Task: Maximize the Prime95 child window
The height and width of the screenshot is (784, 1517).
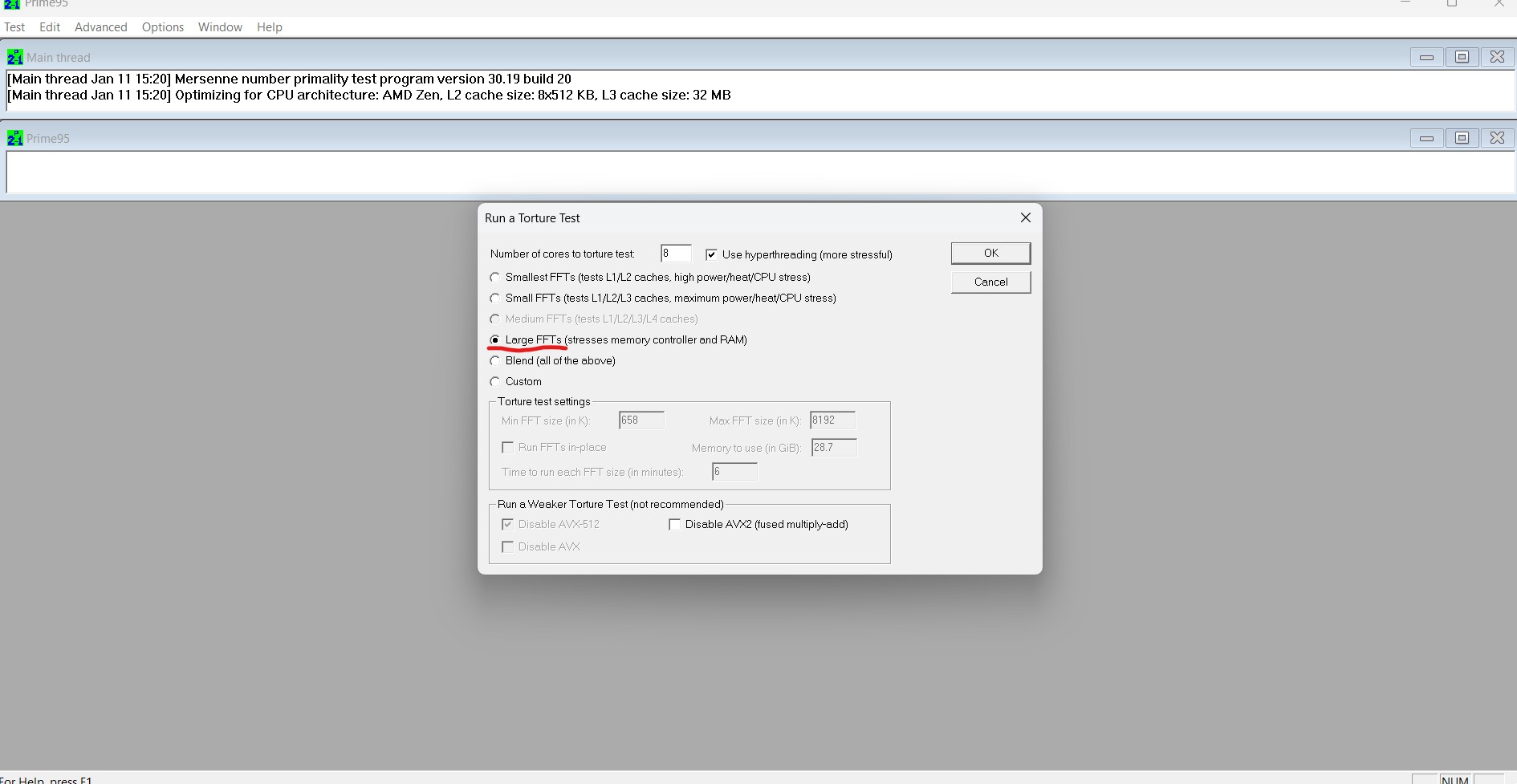Action: (x=1462, y=138)
